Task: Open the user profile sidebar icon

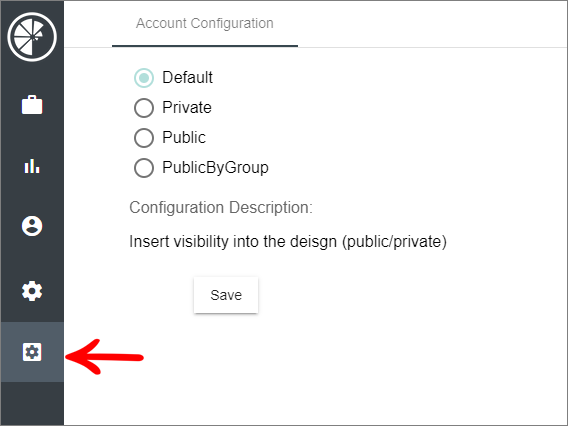Action: click(x=32, y=226)
